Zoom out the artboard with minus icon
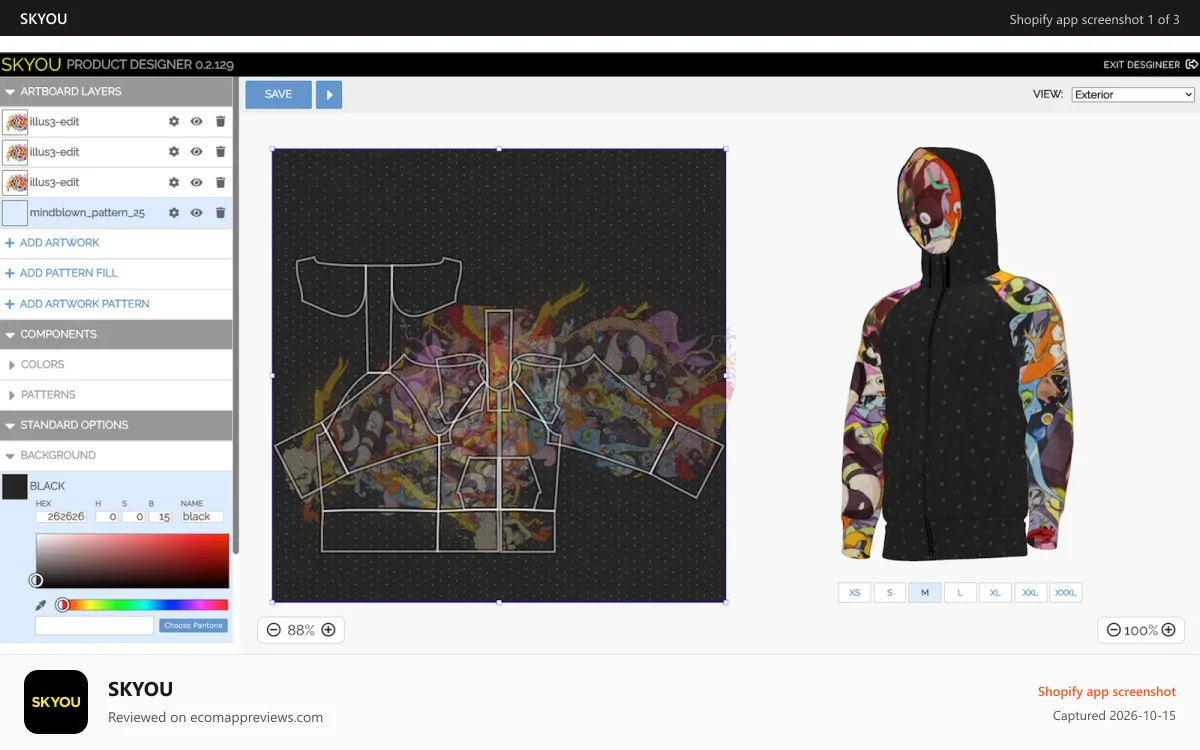Screen dimensions: 1200x750 [x=274, y=630]
